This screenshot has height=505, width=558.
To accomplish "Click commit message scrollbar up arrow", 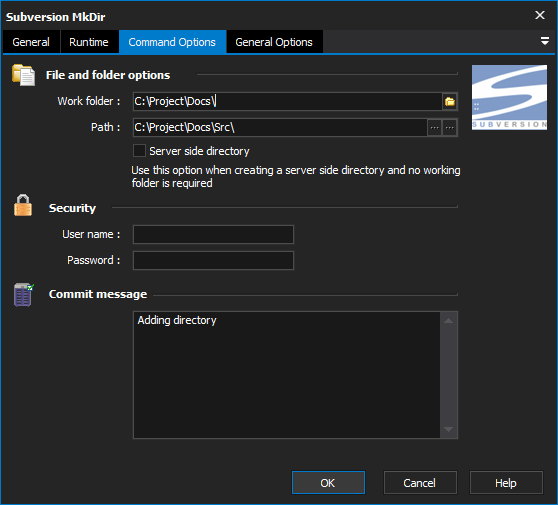I will click(448, 321).
